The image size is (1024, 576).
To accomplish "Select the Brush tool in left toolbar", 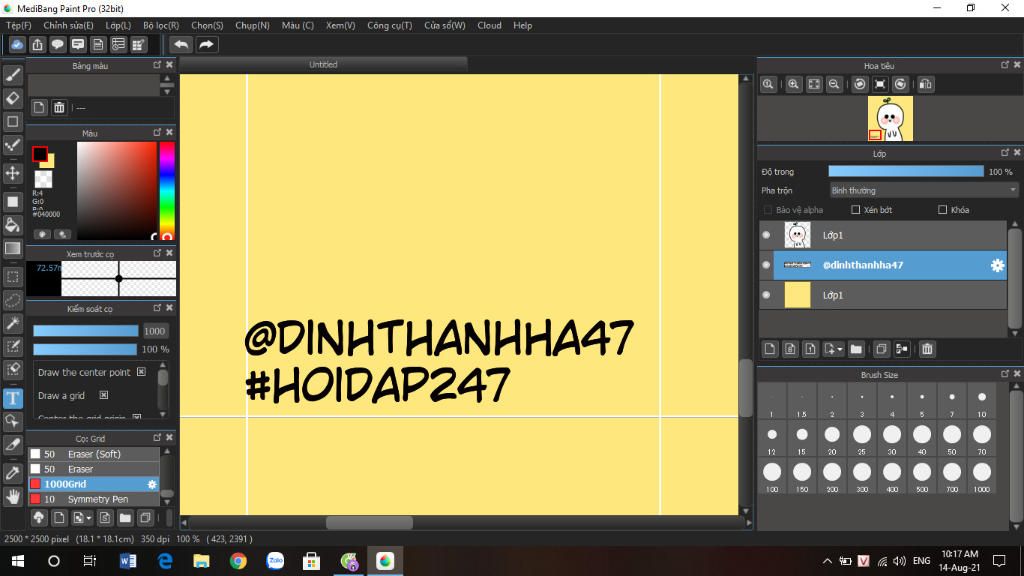I will pos(12,75).
